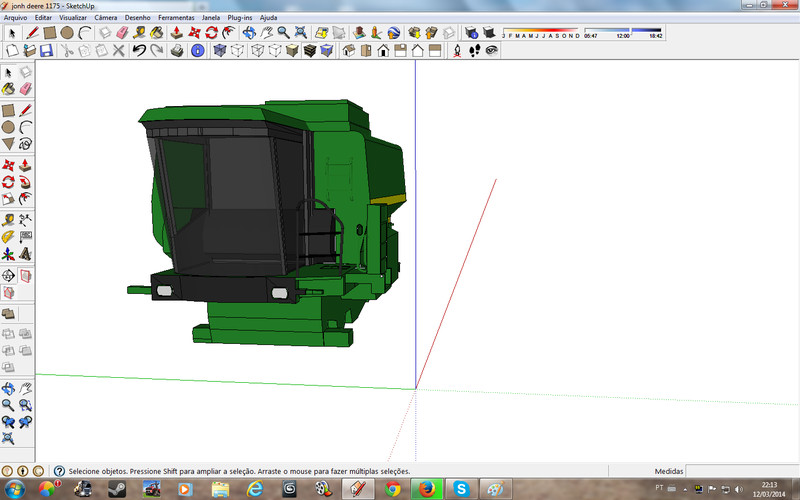This screenshot has height=500, width=800.
Task: Open the Ajuda menu
Action: (268, 17)
